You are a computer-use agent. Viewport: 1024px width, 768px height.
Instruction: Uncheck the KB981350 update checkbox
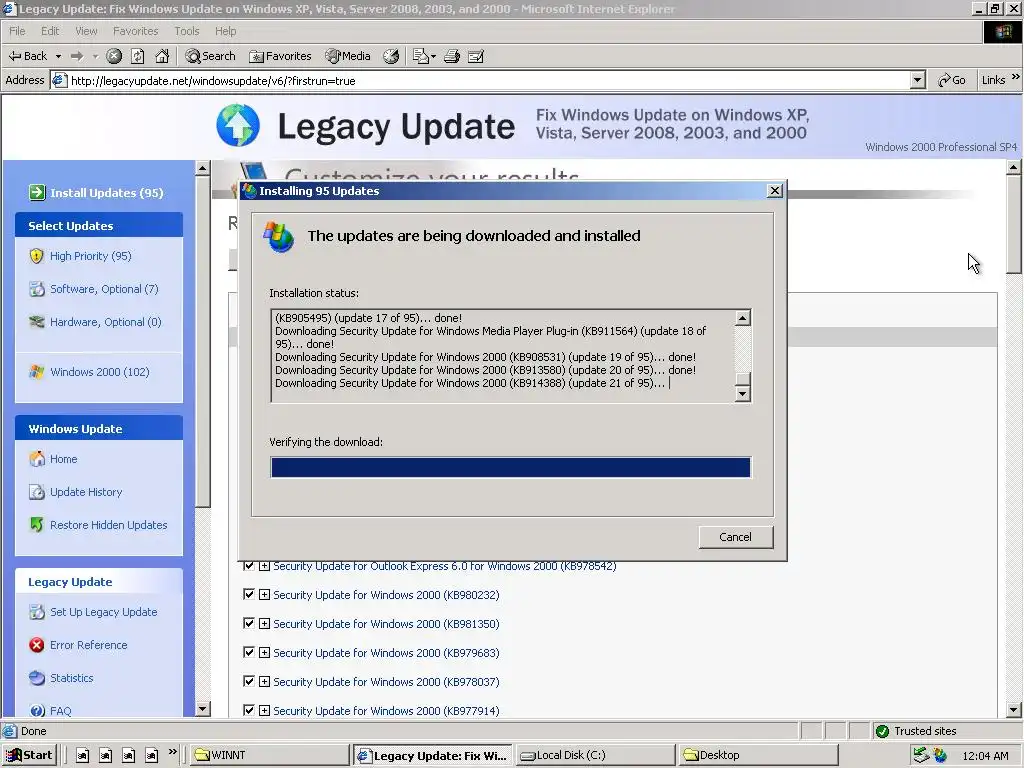249,623
